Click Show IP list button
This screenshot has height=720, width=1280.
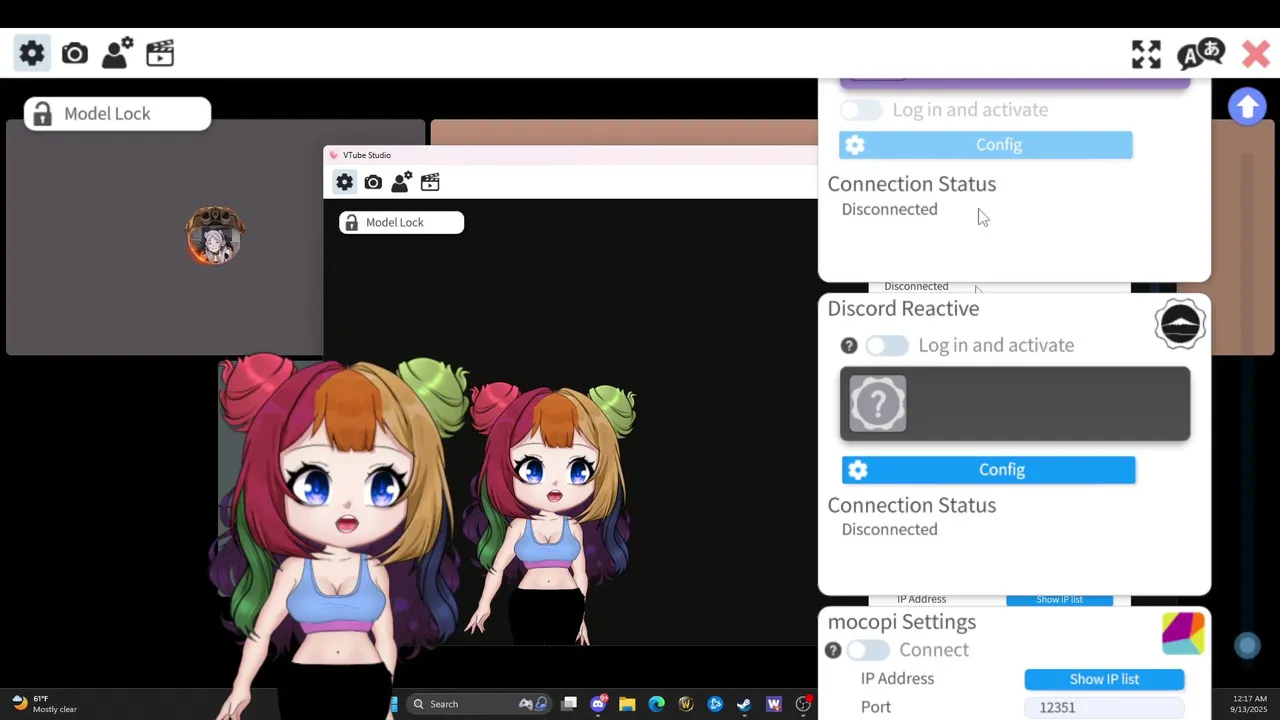coord(1105,679)
